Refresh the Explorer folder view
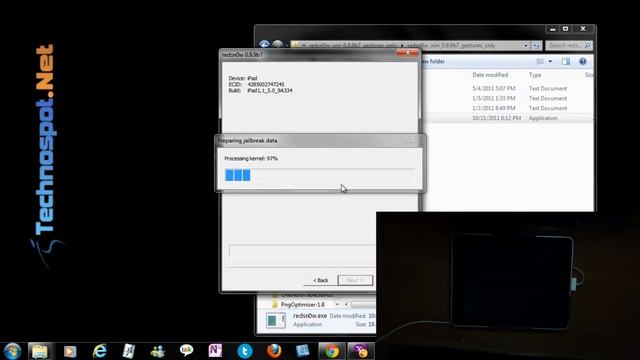The image size is (640, 360). [x=536, y=46]
